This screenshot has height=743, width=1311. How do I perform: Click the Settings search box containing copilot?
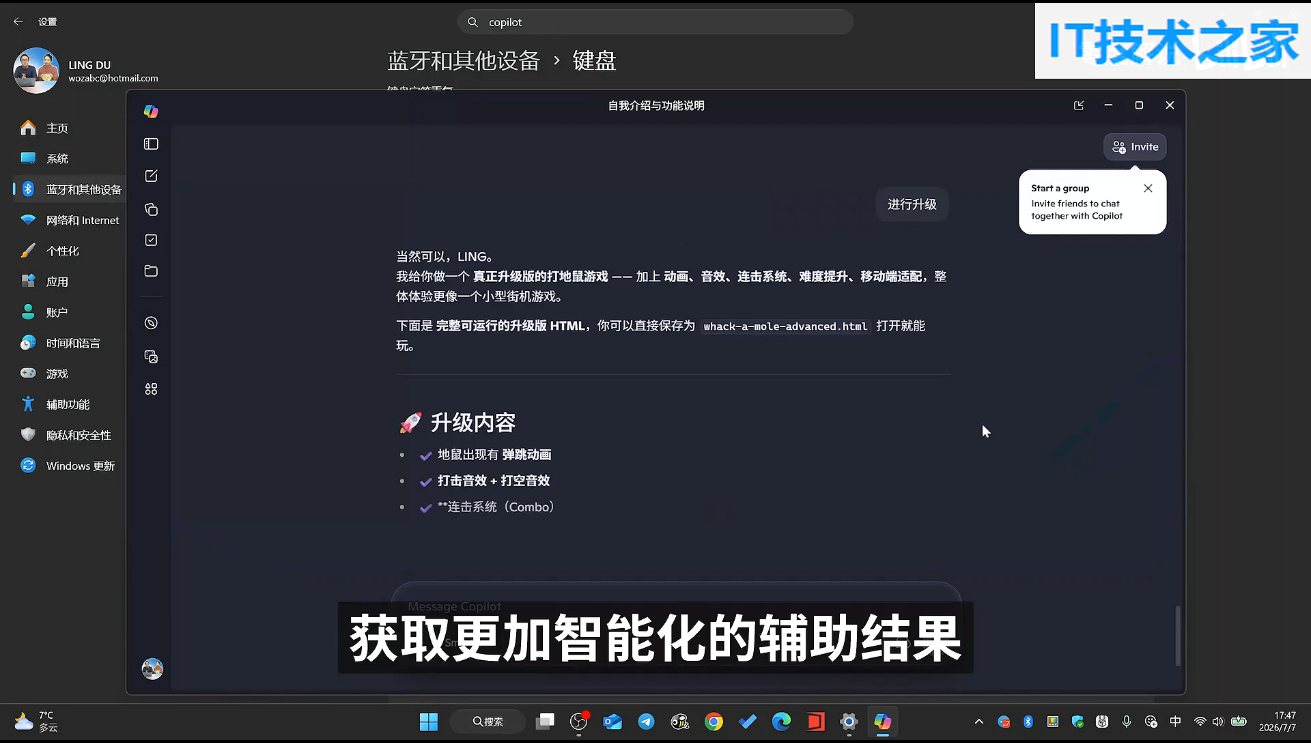656,22
